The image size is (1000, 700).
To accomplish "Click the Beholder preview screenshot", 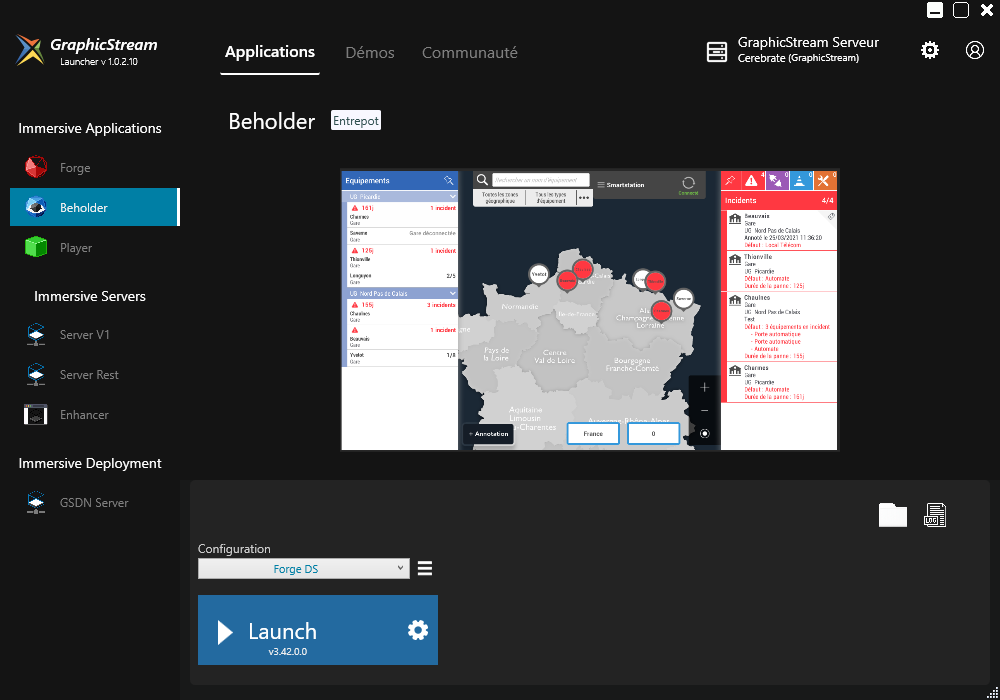I will [x=589, y=310].
